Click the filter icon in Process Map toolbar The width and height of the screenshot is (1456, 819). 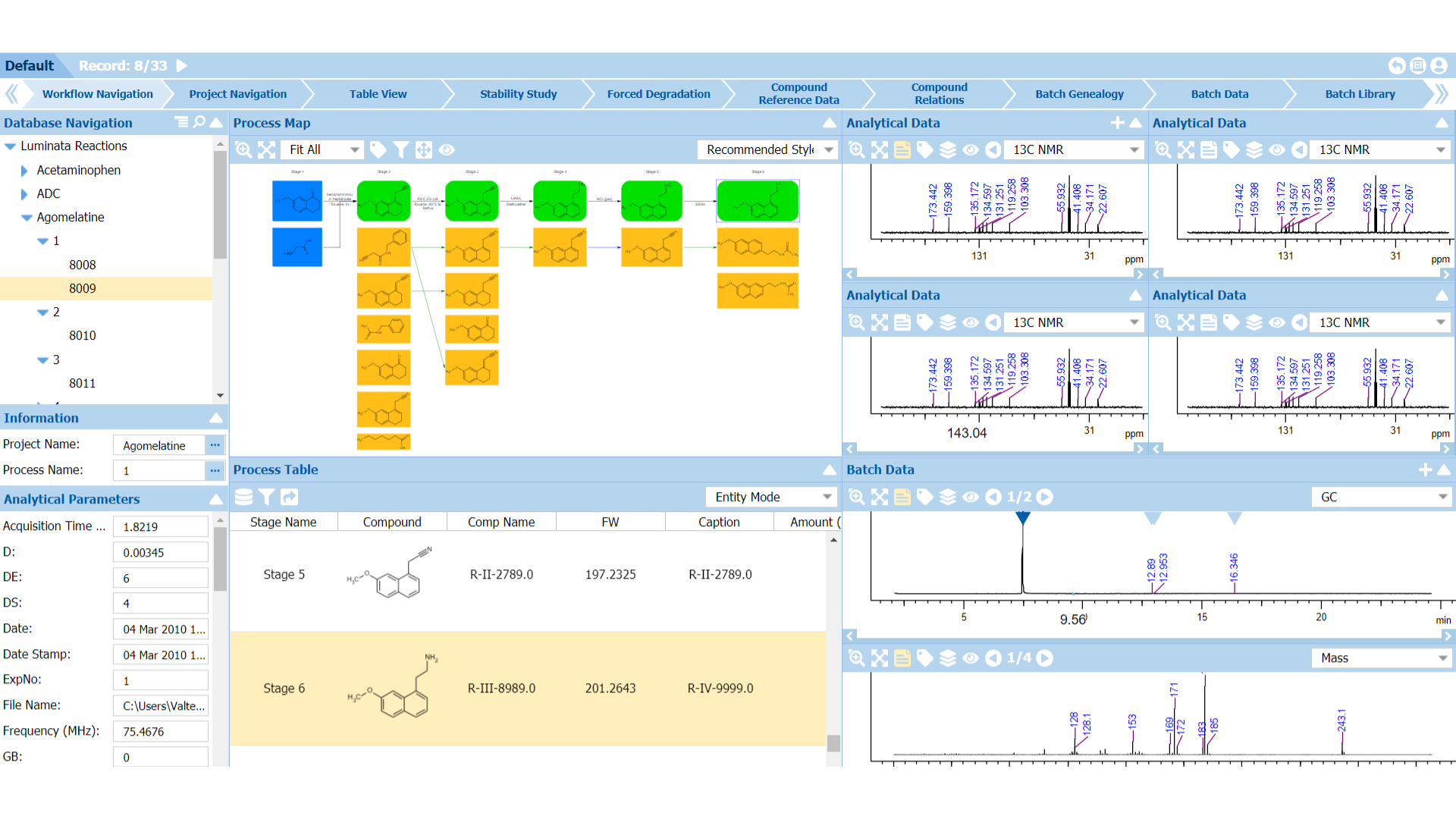pos(400,150)
